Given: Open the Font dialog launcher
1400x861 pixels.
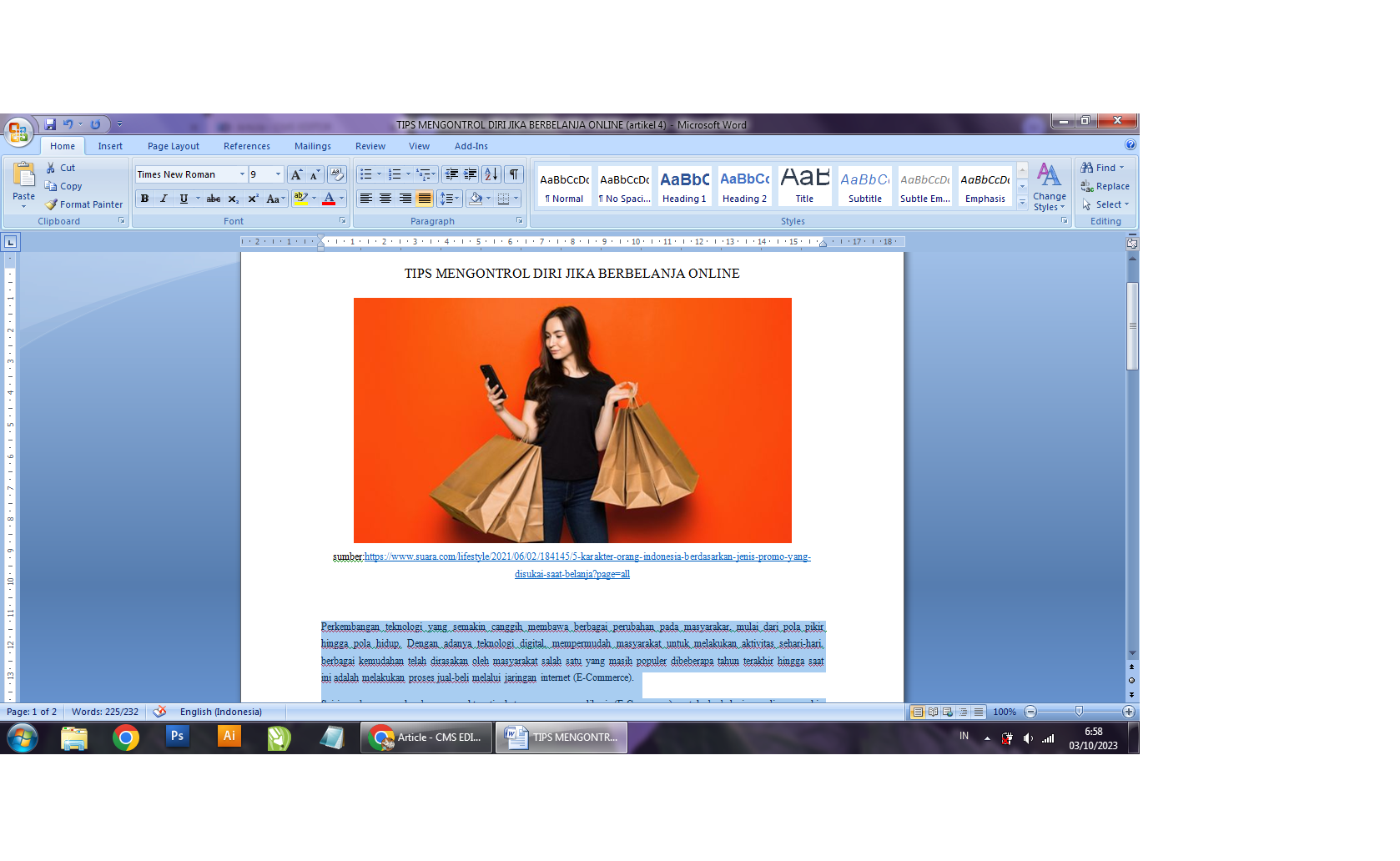Looking at the screenshot, I should (x=342, y=221).
